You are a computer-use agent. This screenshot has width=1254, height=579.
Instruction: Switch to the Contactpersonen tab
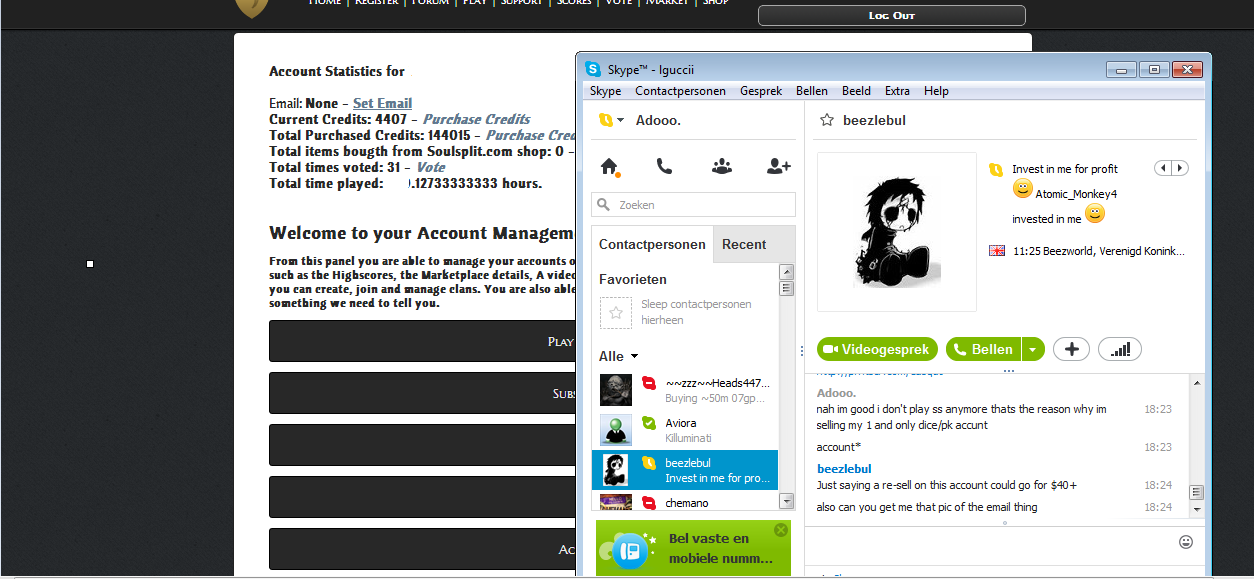652,244
